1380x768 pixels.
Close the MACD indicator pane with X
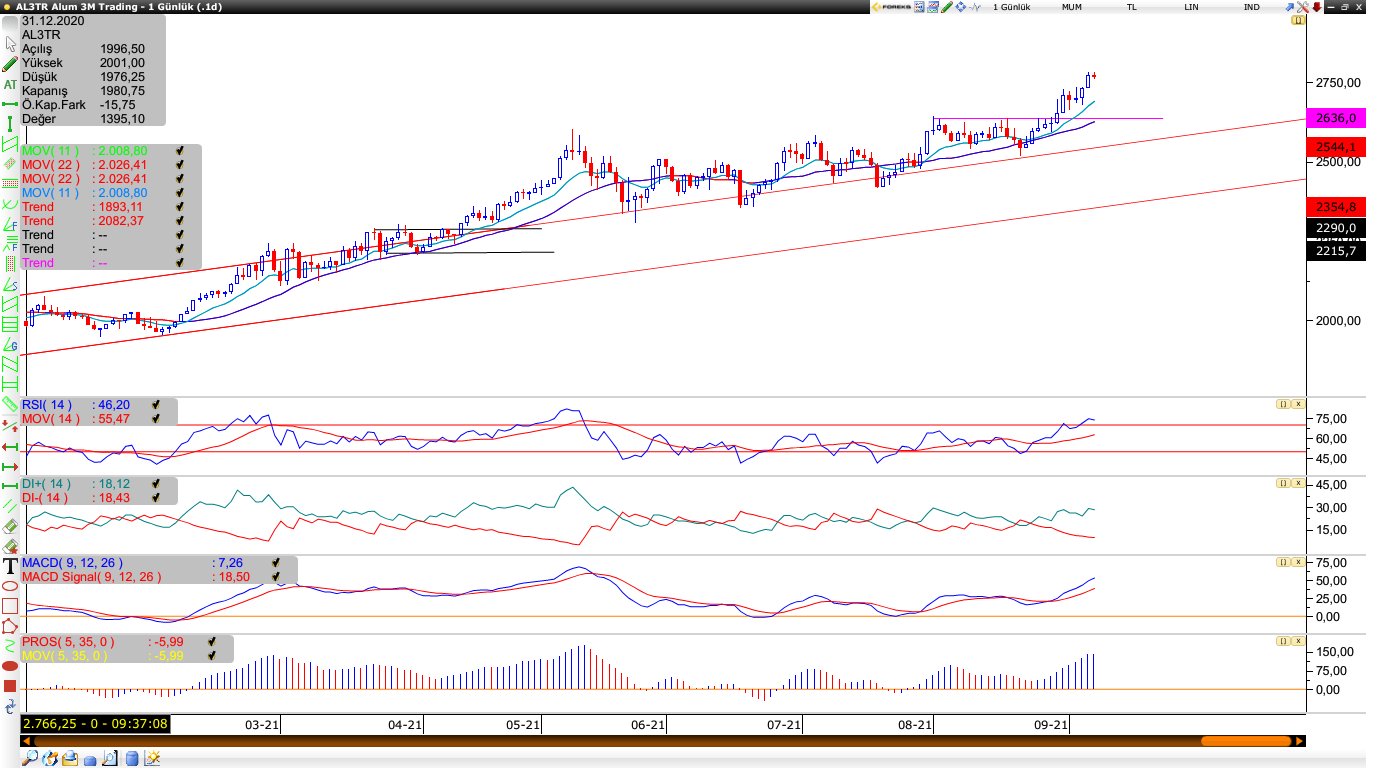click(x=1298, y=562)
